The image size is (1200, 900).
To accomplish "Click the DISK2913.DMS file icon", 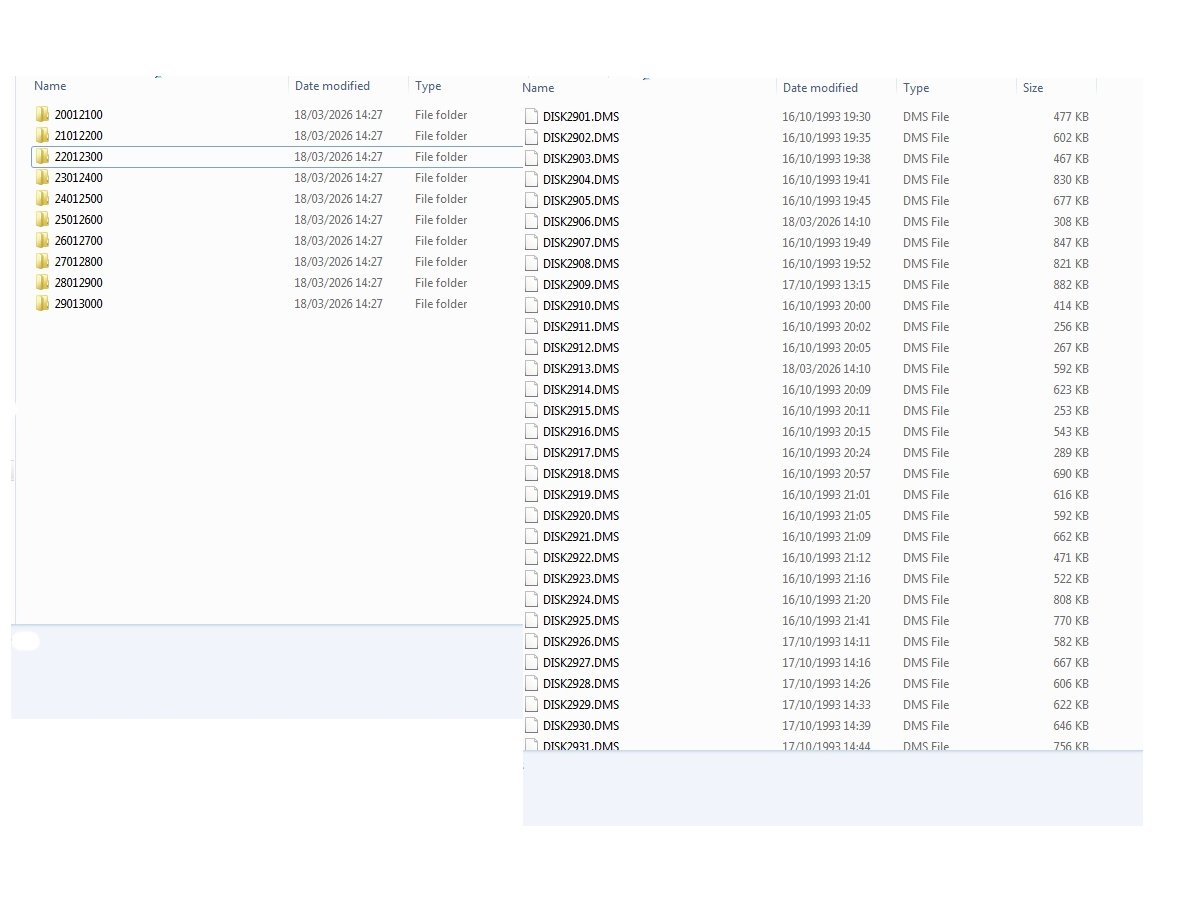I will (x=532, y=369).
